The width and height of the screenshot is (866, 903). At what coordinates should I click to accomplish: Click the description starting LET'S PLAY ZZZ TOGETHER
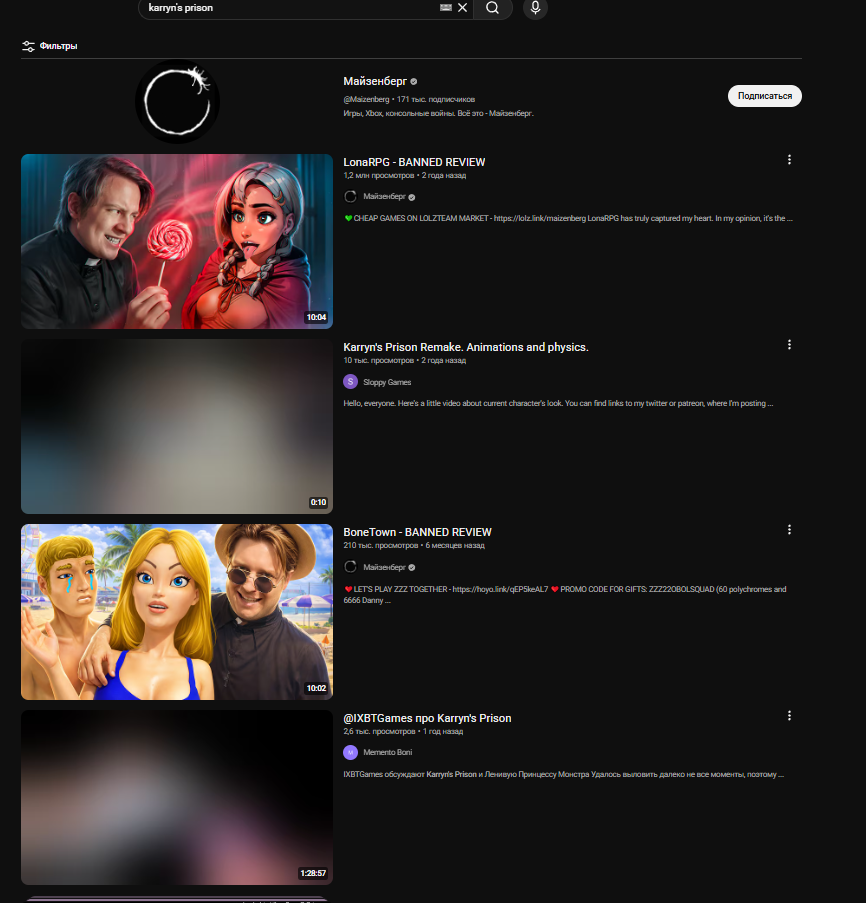pos(565,595)
